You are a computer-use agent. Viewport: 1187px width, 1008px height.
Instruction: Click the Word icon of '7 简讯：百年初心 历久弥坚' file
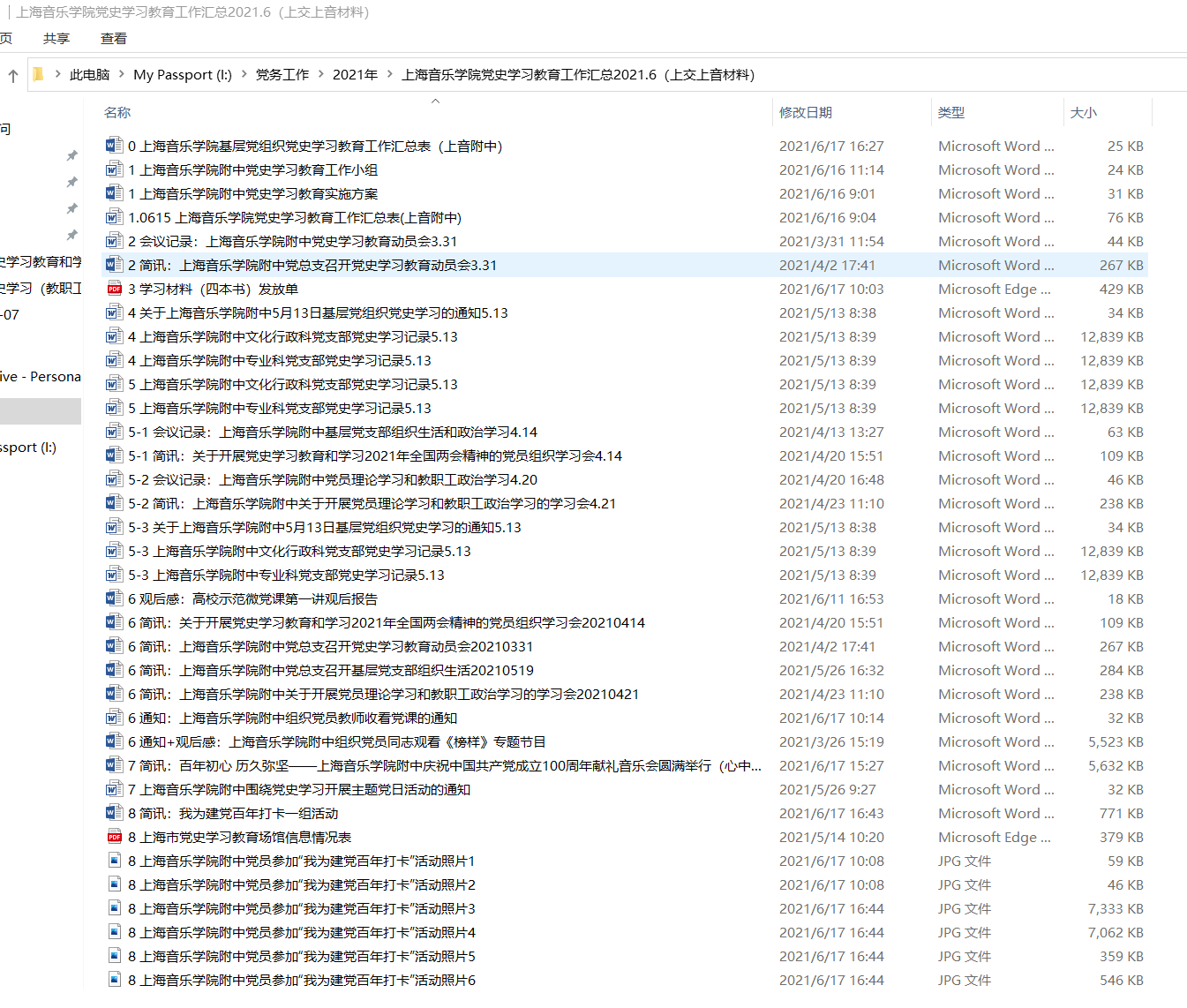click(114, 765)
